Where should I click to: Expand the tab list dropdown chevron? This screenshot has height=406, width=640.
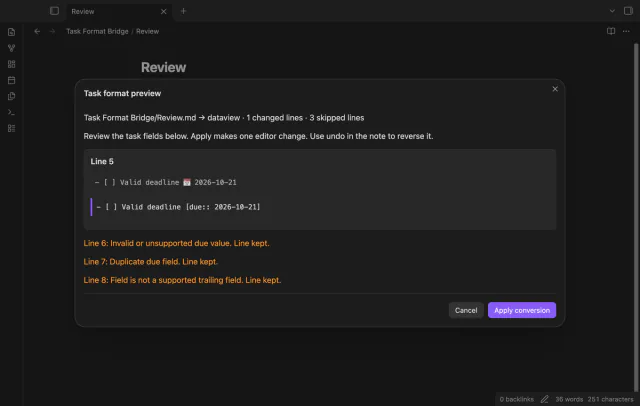tap(612, 11)
